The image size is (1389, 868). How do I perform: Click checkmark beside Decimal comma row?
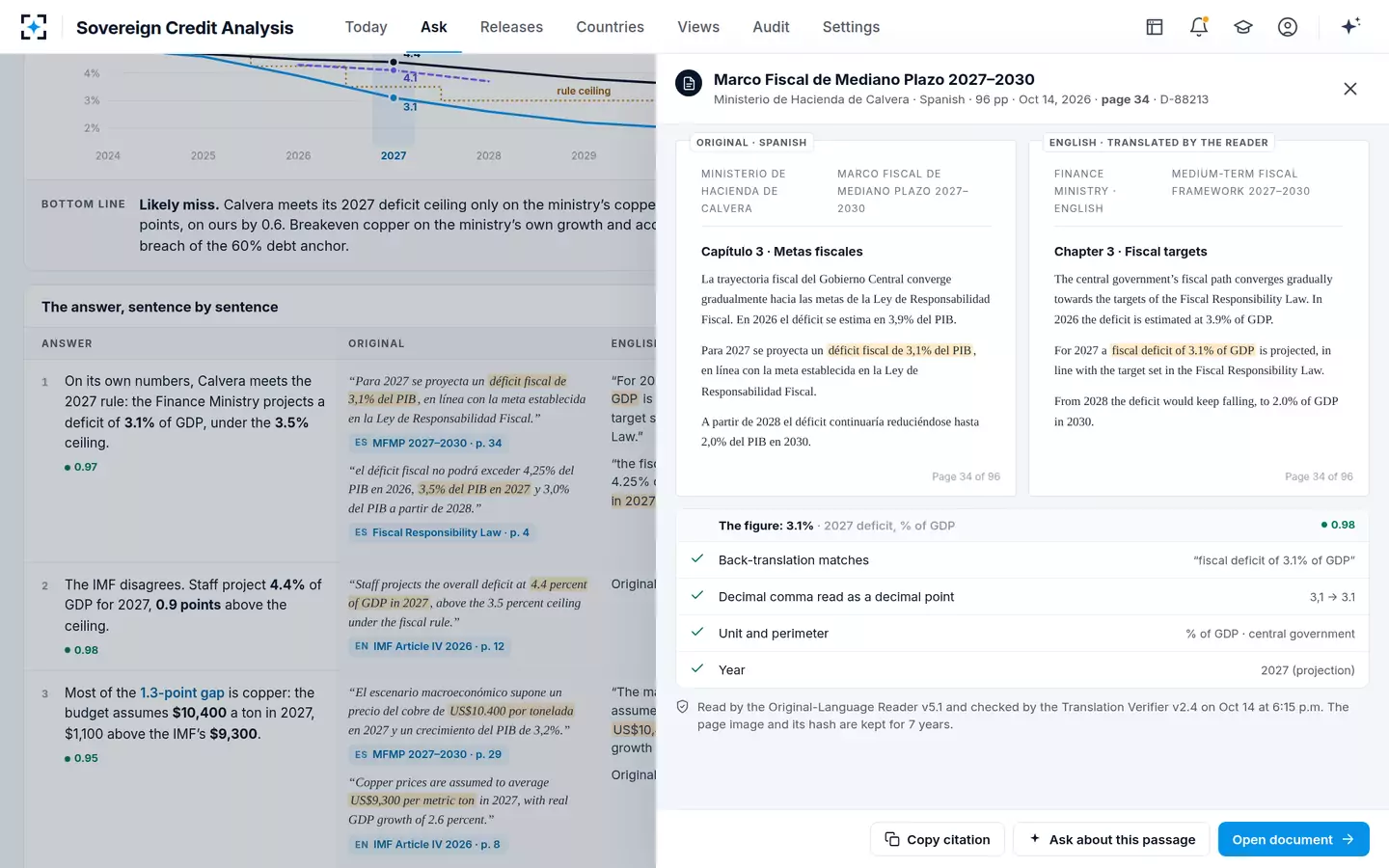pos(697,596)
